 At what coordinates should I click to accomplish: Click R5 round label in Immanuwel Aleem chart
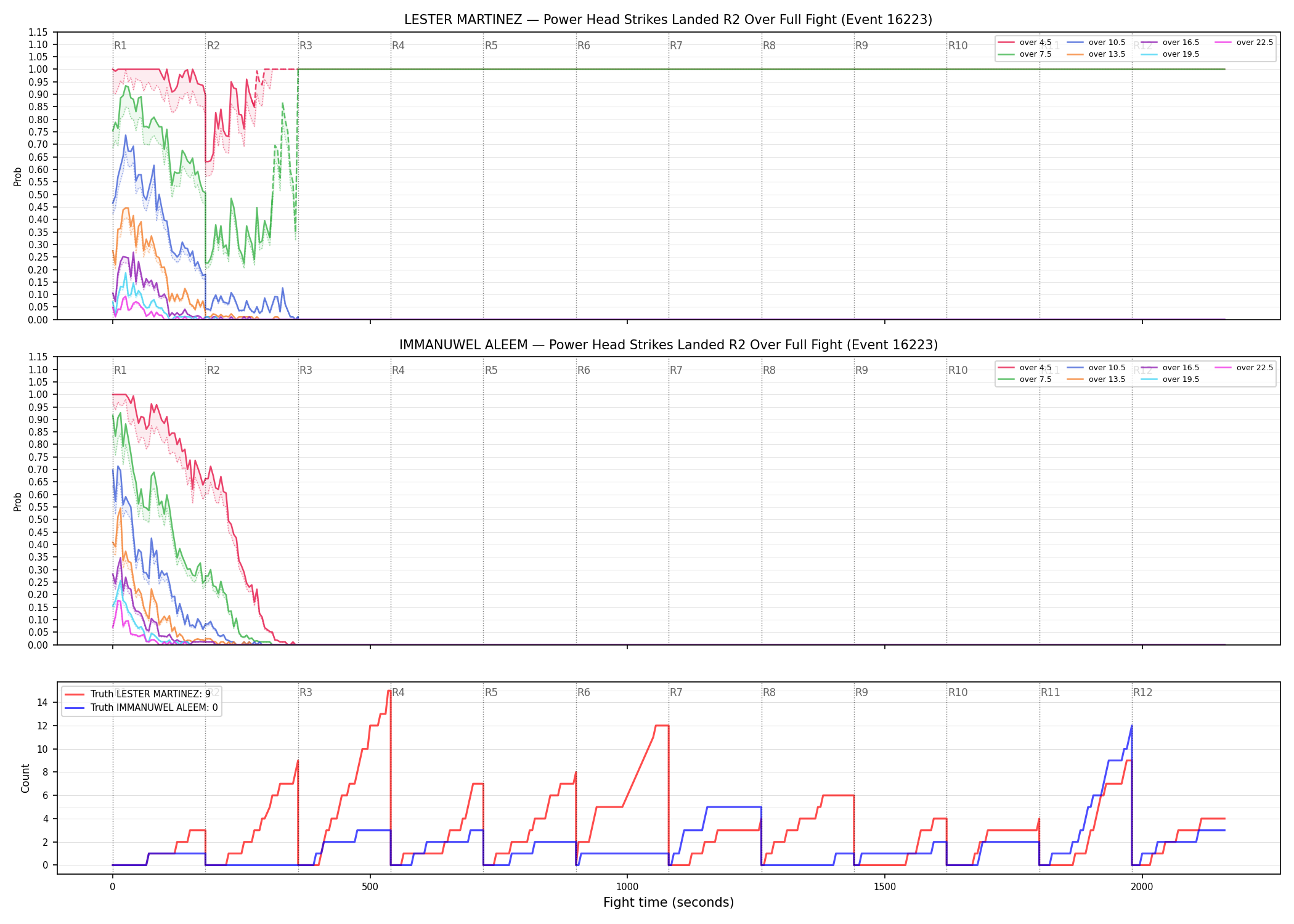click(x=491, y=370)
